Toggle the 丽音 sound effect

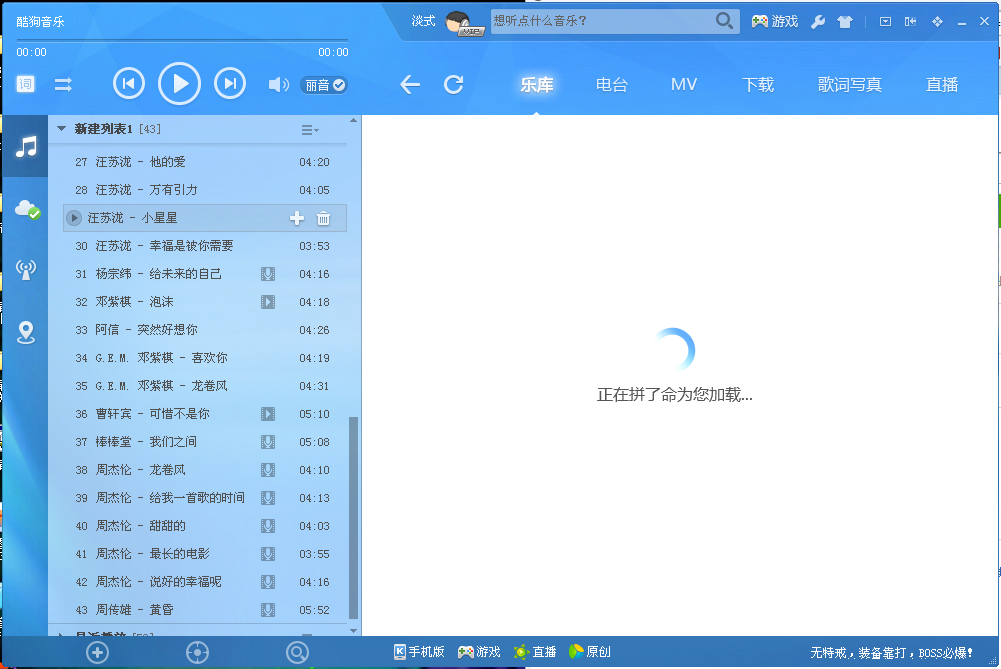(324, 85)
